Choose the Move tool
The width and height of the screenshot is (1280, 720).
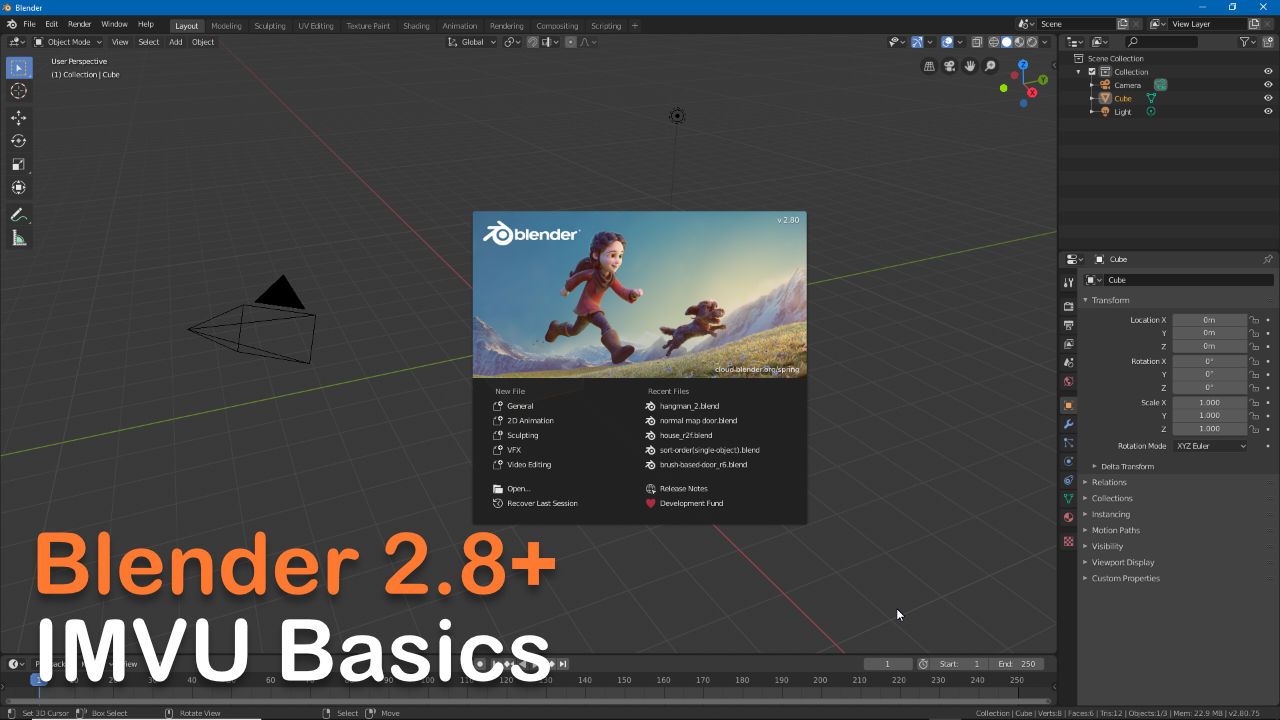pos(19,118)
